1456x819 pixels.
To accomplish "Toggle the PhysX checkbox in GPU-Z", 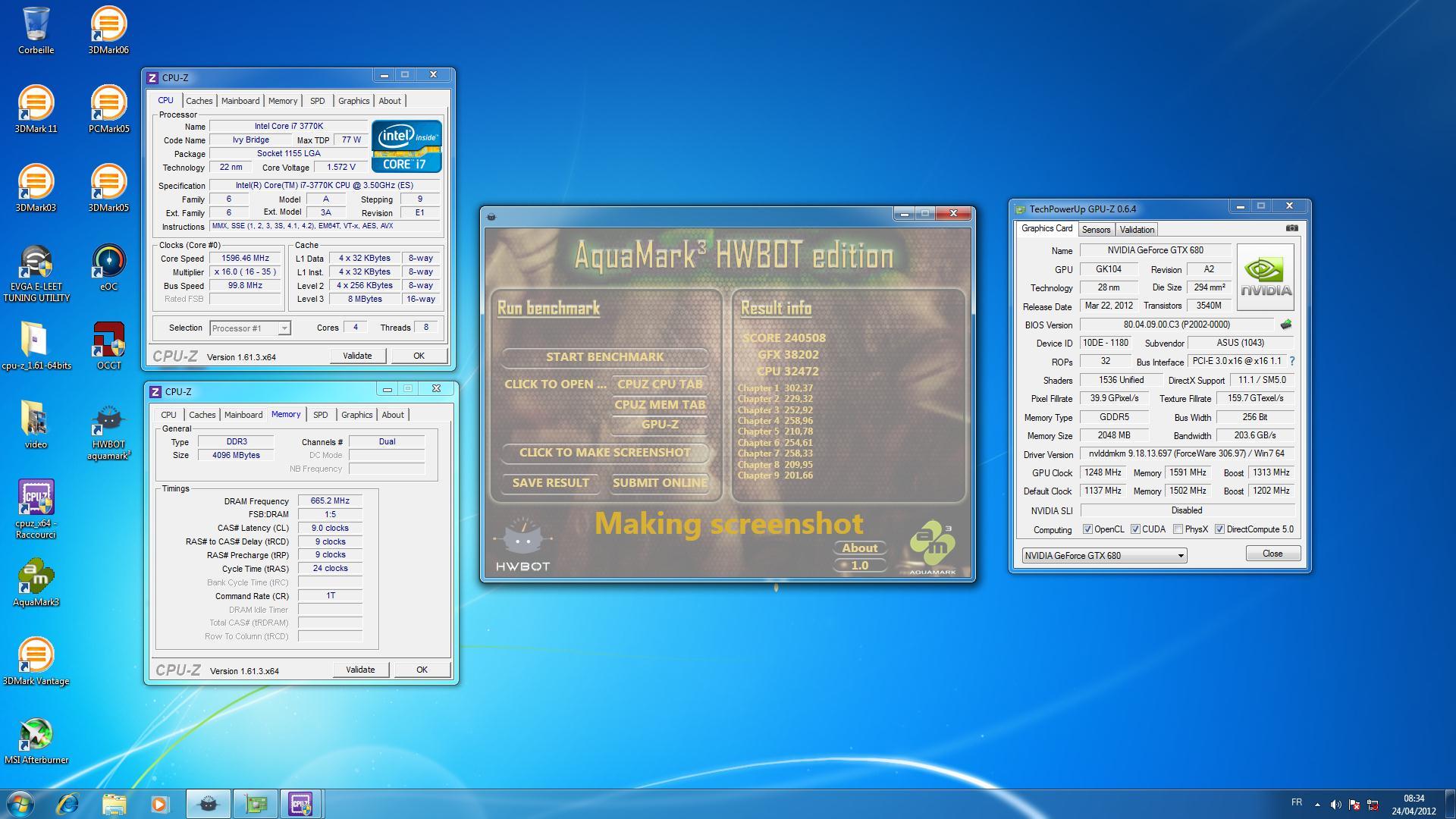I will pyautogui.click(x=1178, y=529).
